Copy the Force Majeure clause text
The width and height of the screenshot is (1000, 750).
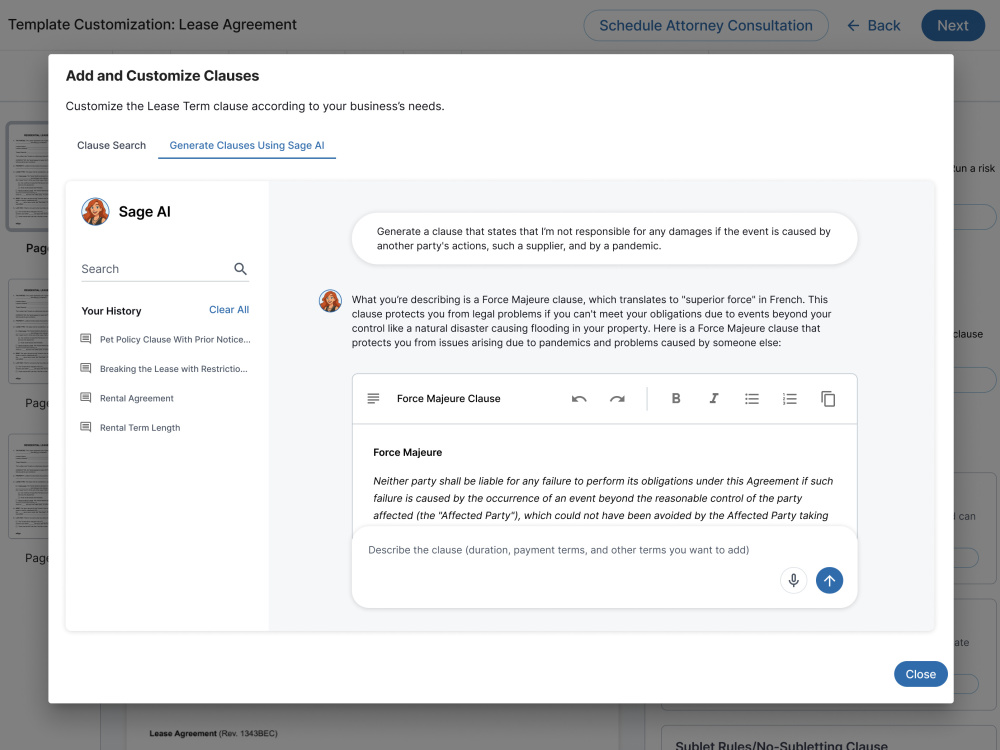(828, 399)
